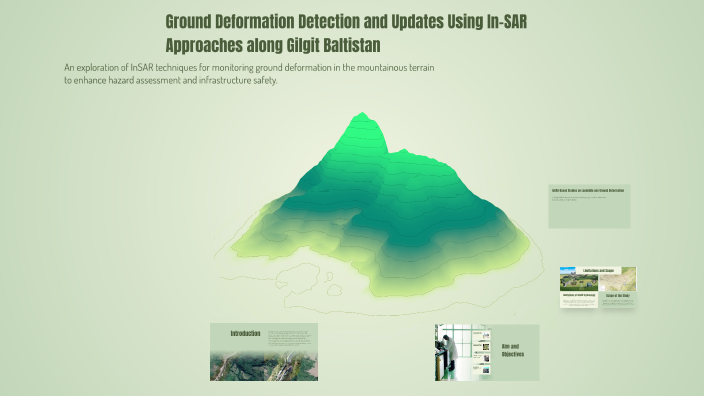Select the countryside photo in Limitations and Scope
The height and width of the screenshot is (396, 704).
(579, 279)
